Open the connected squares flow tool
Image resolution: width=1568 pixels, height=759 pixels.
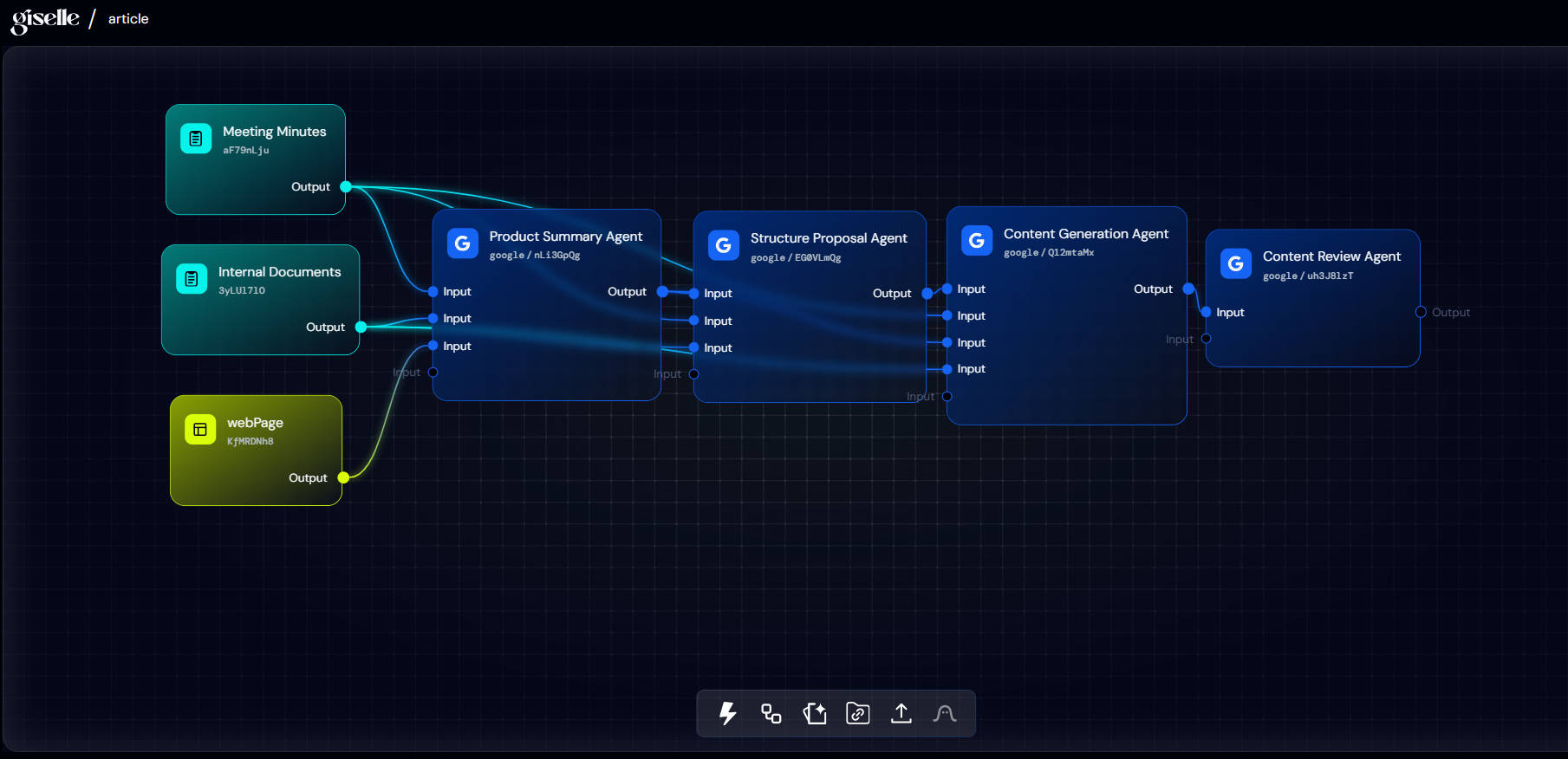771,713
